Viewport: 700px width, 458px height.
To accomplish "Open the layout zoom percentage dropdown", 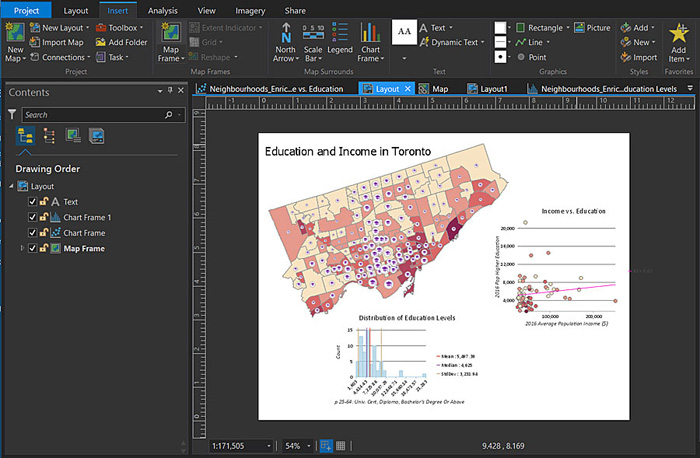I will pos(308,445).
